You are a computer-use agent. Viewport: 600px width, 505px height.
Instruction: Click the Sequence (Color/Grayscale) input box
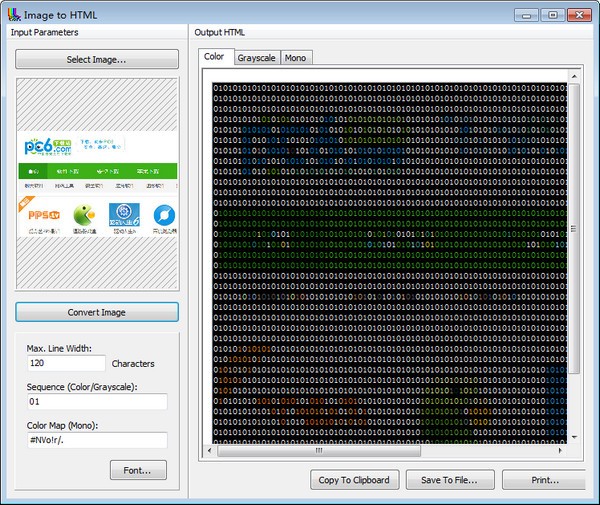pos(97,402)
